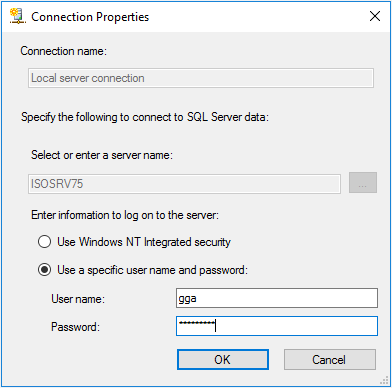This screenshot has width=392, height=388.
Task: Focus the masked Password field
Action: pyautogui.click(x=277, y=326)
